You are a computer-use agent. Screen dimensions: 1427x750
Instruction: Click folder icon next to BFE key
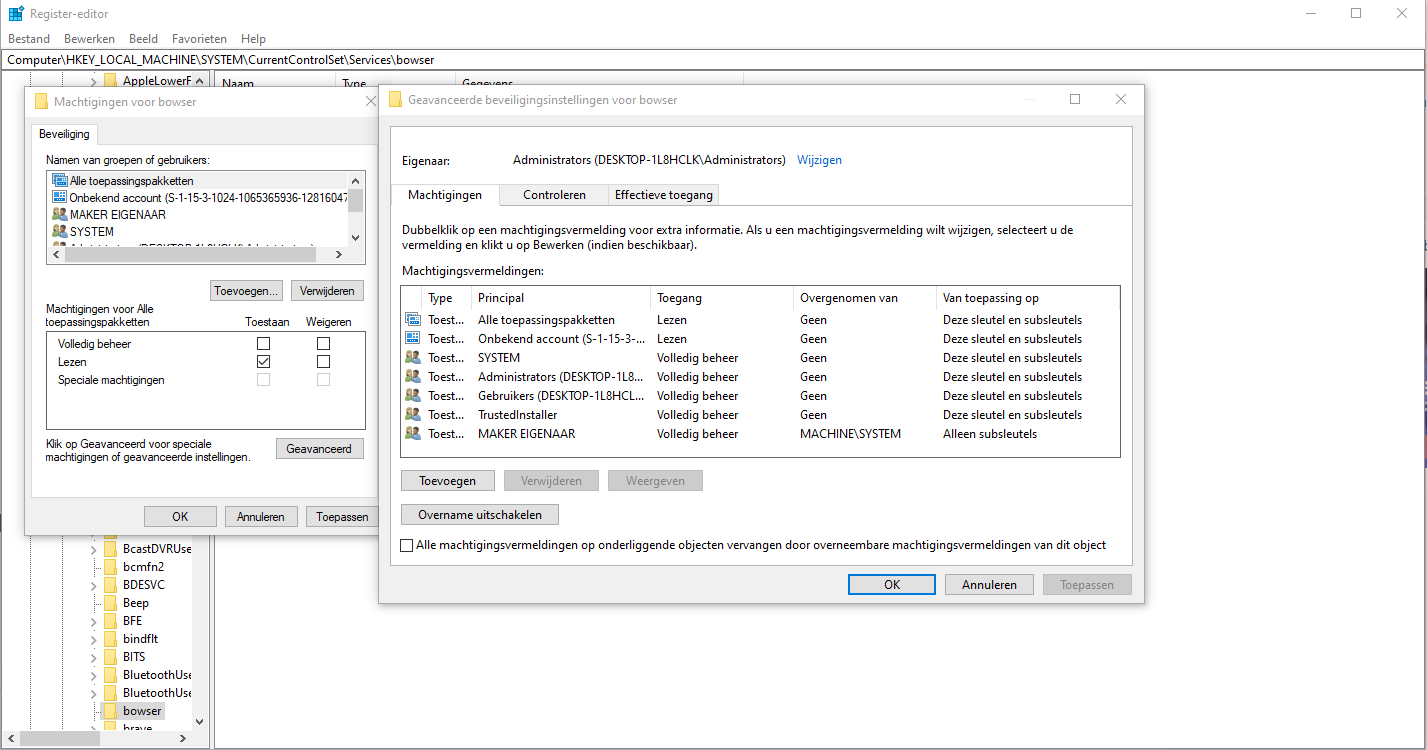tap(111, 621)
